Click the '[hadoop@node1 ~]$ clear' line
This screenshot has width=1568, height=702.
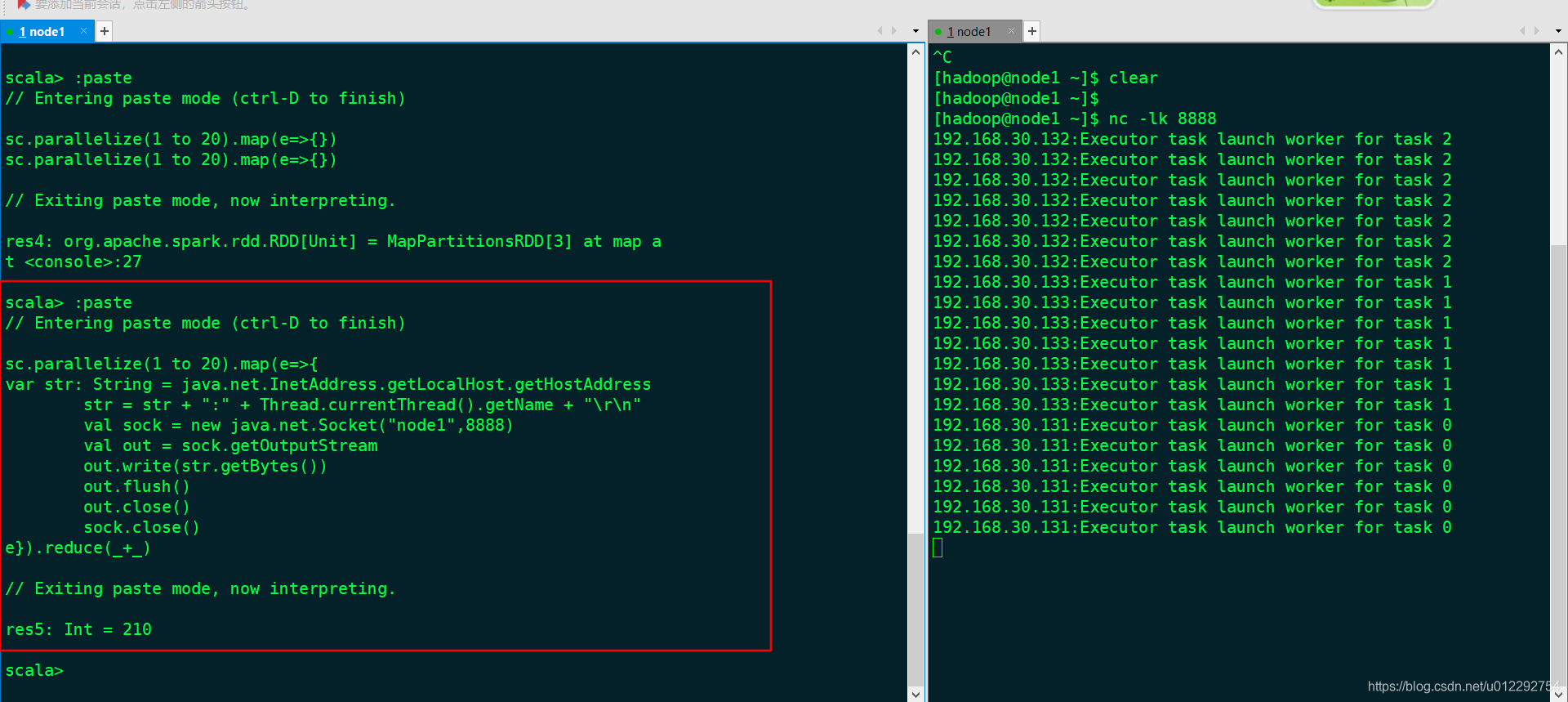click(x=1045, y=78)
